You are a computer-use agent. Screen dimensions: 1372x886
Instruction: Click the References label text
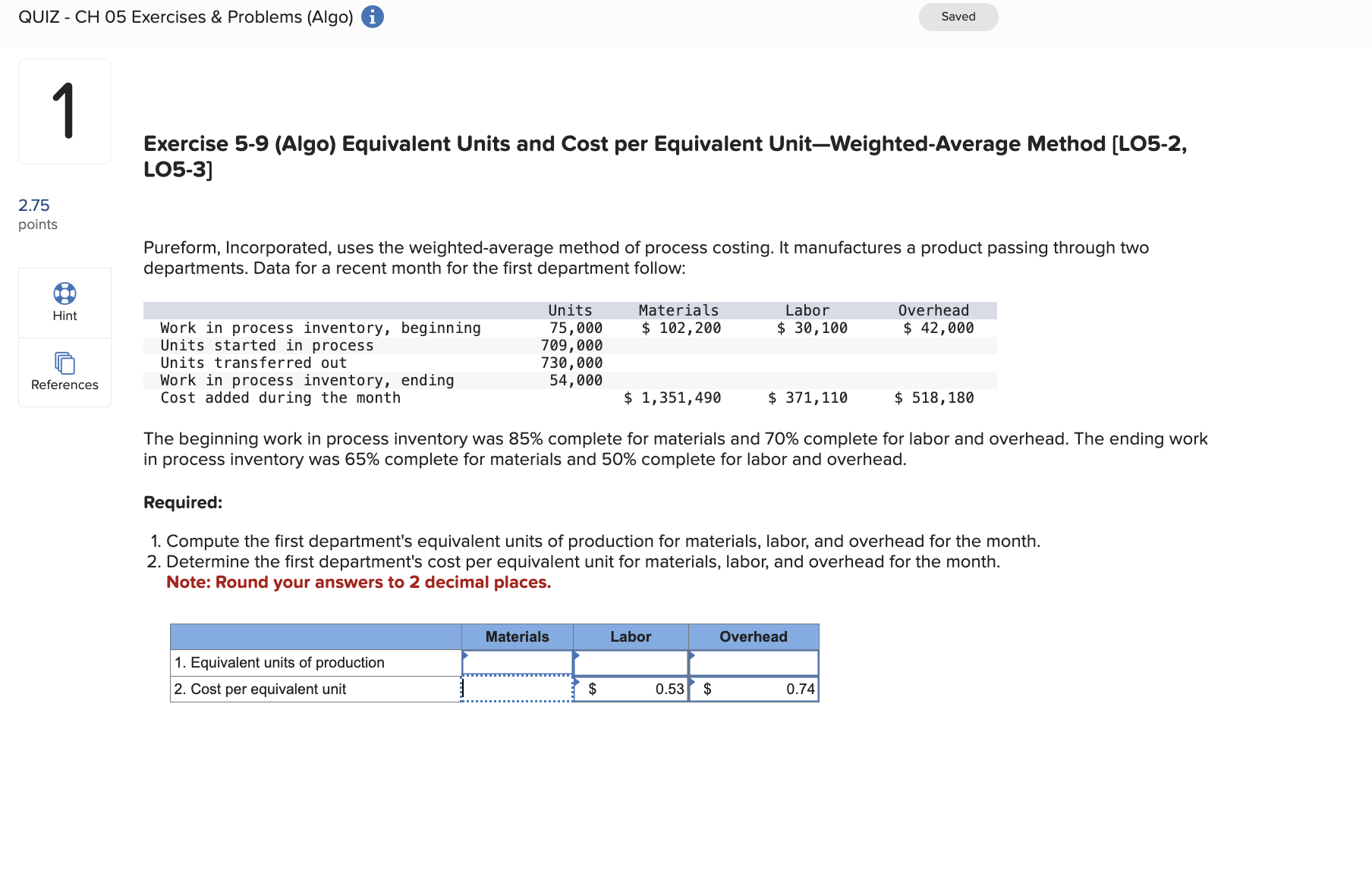65,385
